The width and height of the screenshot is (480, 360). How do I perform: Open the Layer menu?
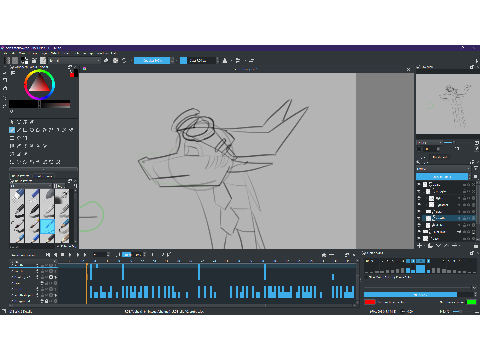coord(44,53)
